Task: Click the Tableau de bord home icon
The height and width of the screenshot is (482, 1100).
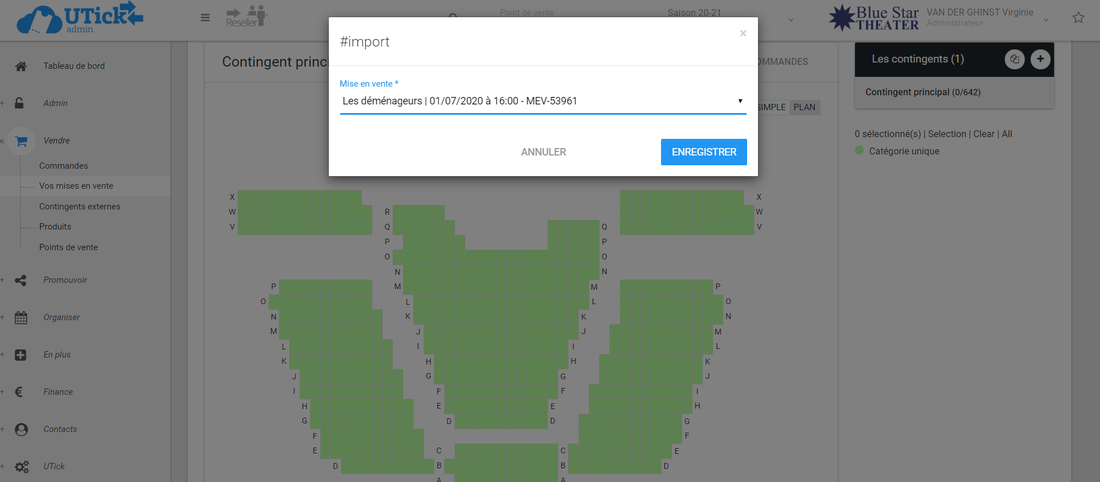Action: tap(21, 66)
